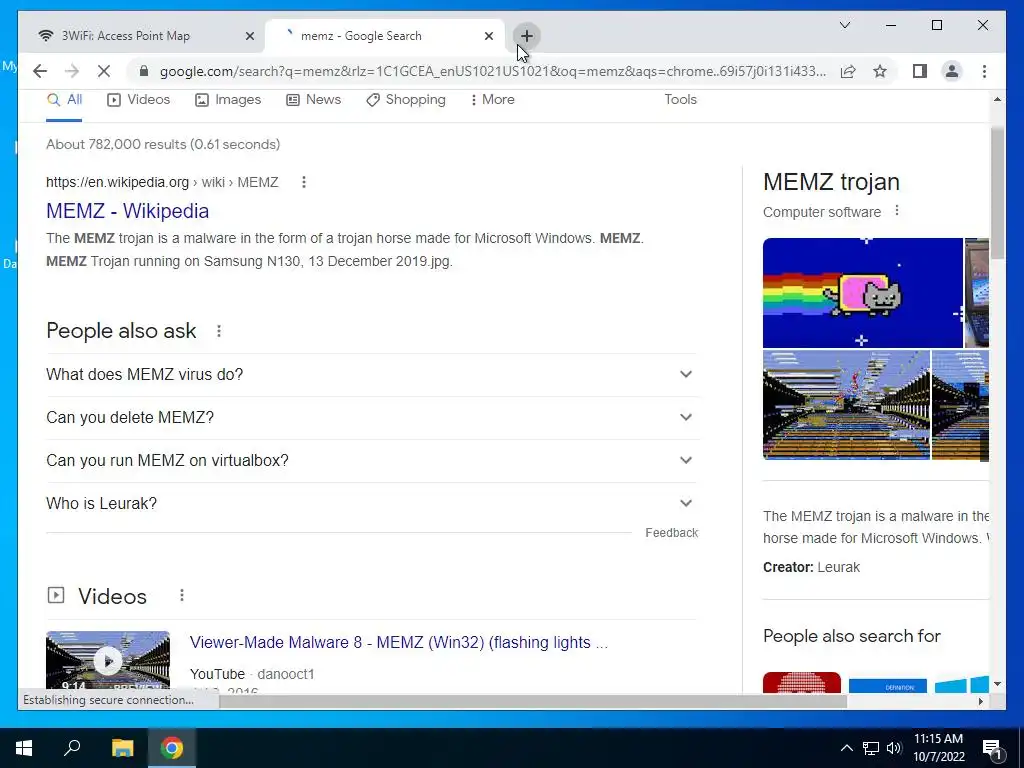The height and width of the screenshot is (768, 1024).
Task: Open the MEMZ - Wikipedia result
Action: pos(127,211)
